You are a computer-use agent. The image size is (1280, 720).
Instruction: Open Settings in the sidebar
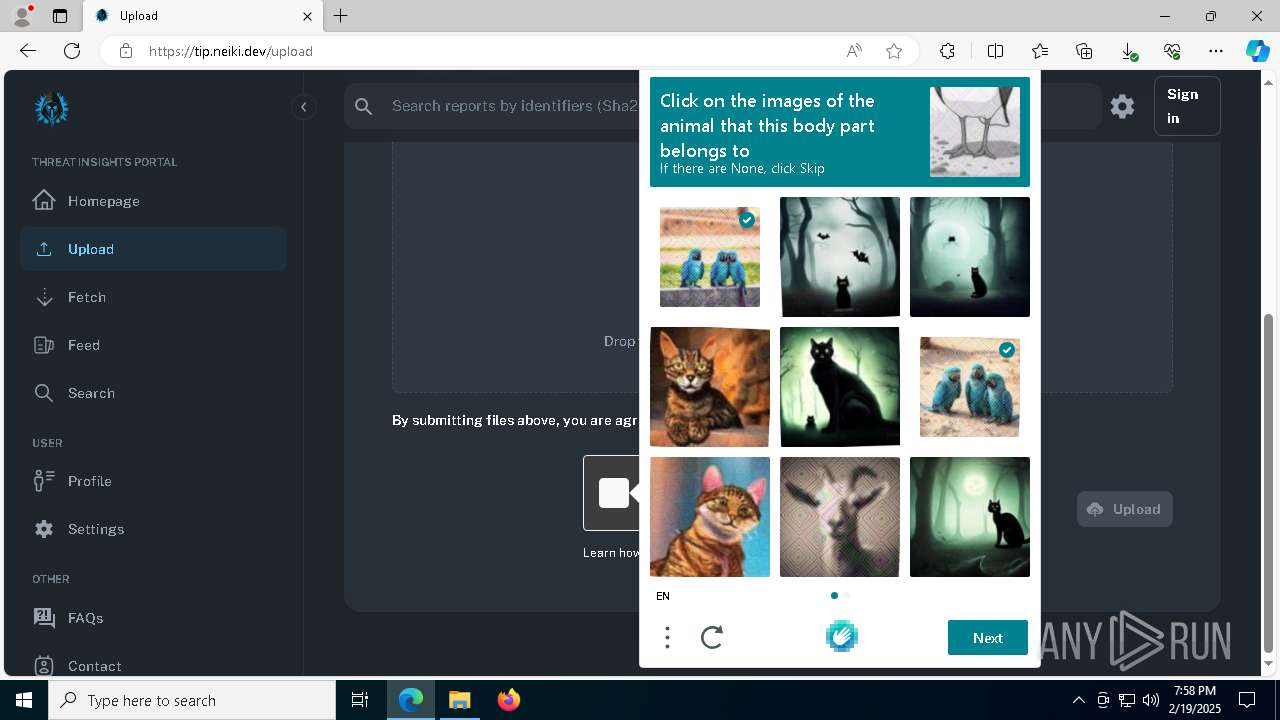coord(153,529)
